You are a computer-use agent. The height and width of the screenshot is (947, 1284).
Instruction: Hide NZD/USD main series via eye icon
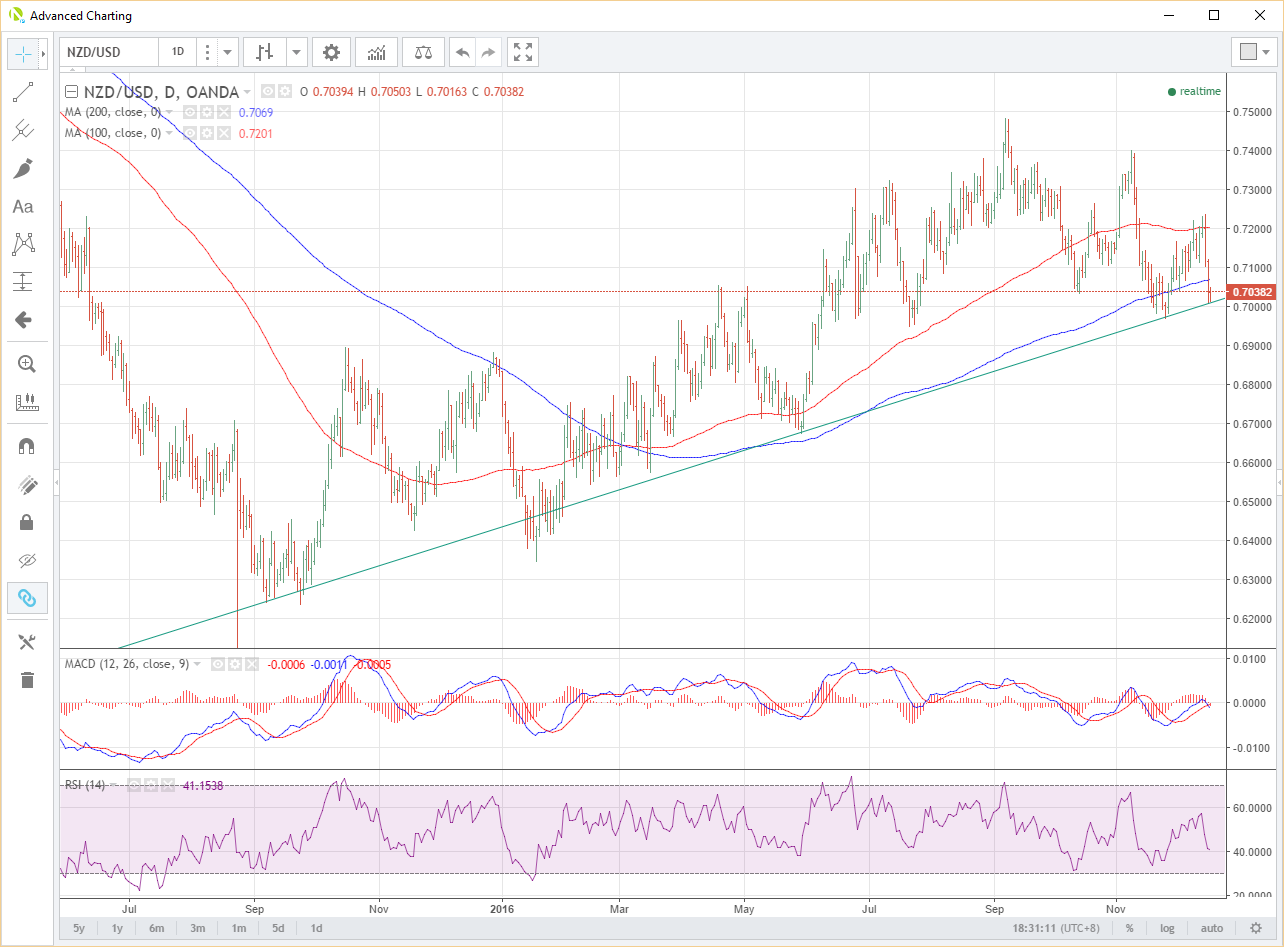coord(268,91)
